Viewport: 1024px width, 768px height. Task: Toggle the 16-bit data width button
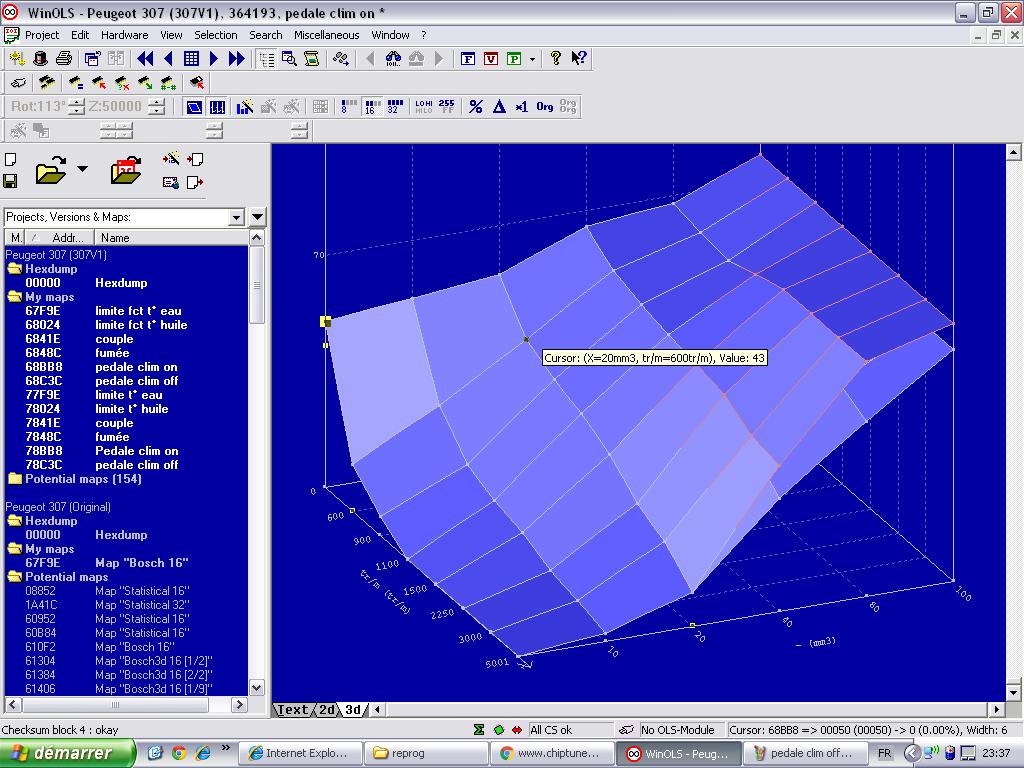coord(371,107)
